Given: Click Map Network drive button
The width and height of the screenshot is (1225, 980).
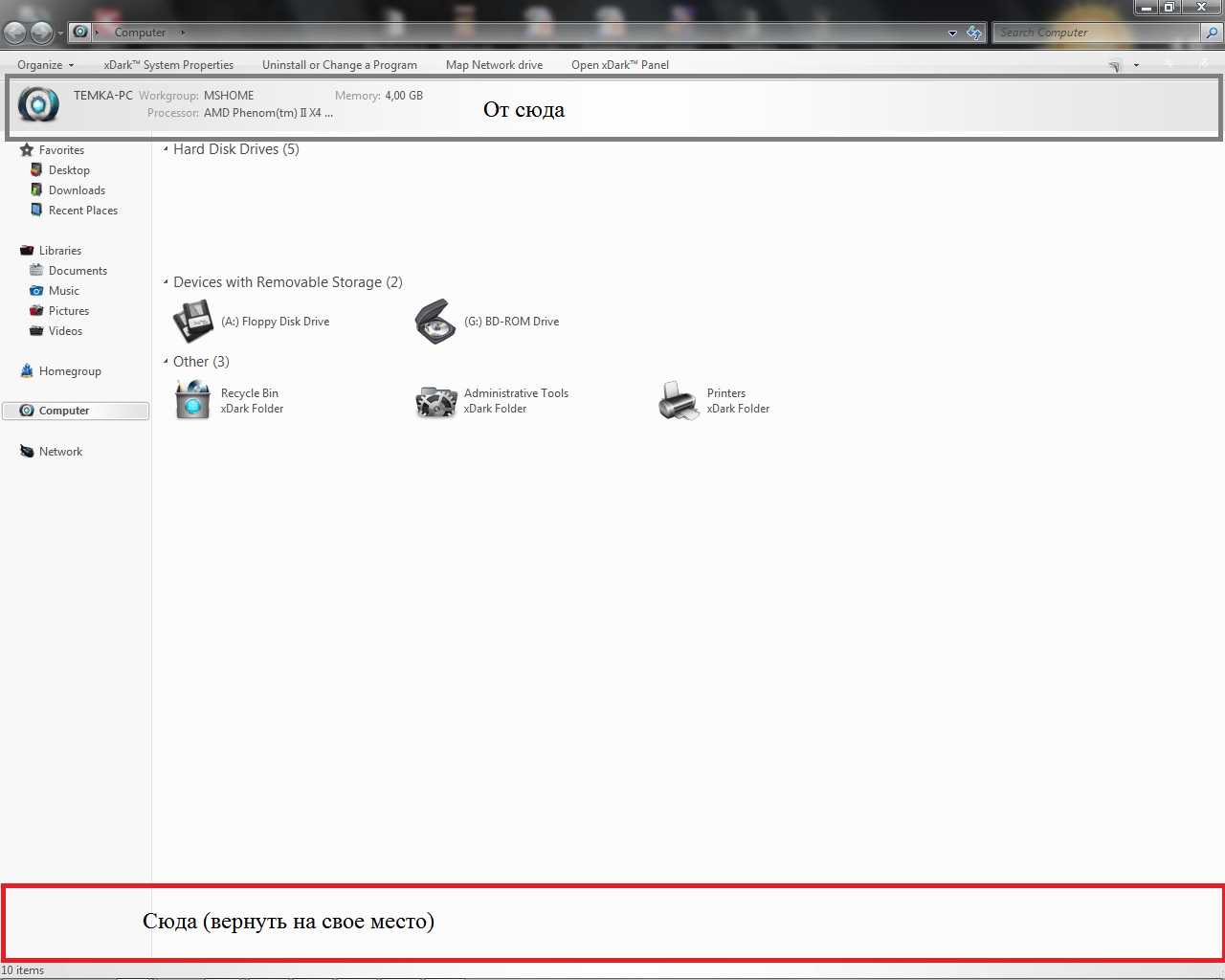Looking at the screenshot, I should pyautogui.click(x=494, y=65).
